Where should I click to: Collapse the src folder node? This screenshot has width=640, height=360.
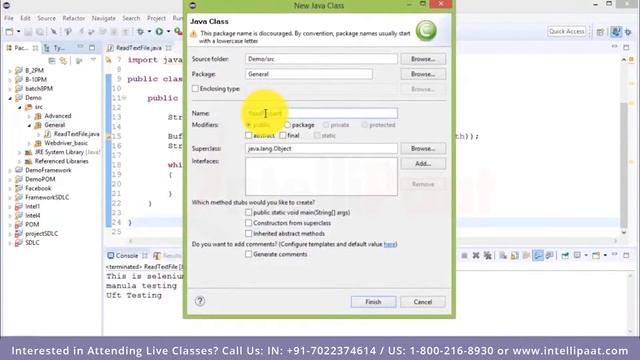[x=20, y=107]
